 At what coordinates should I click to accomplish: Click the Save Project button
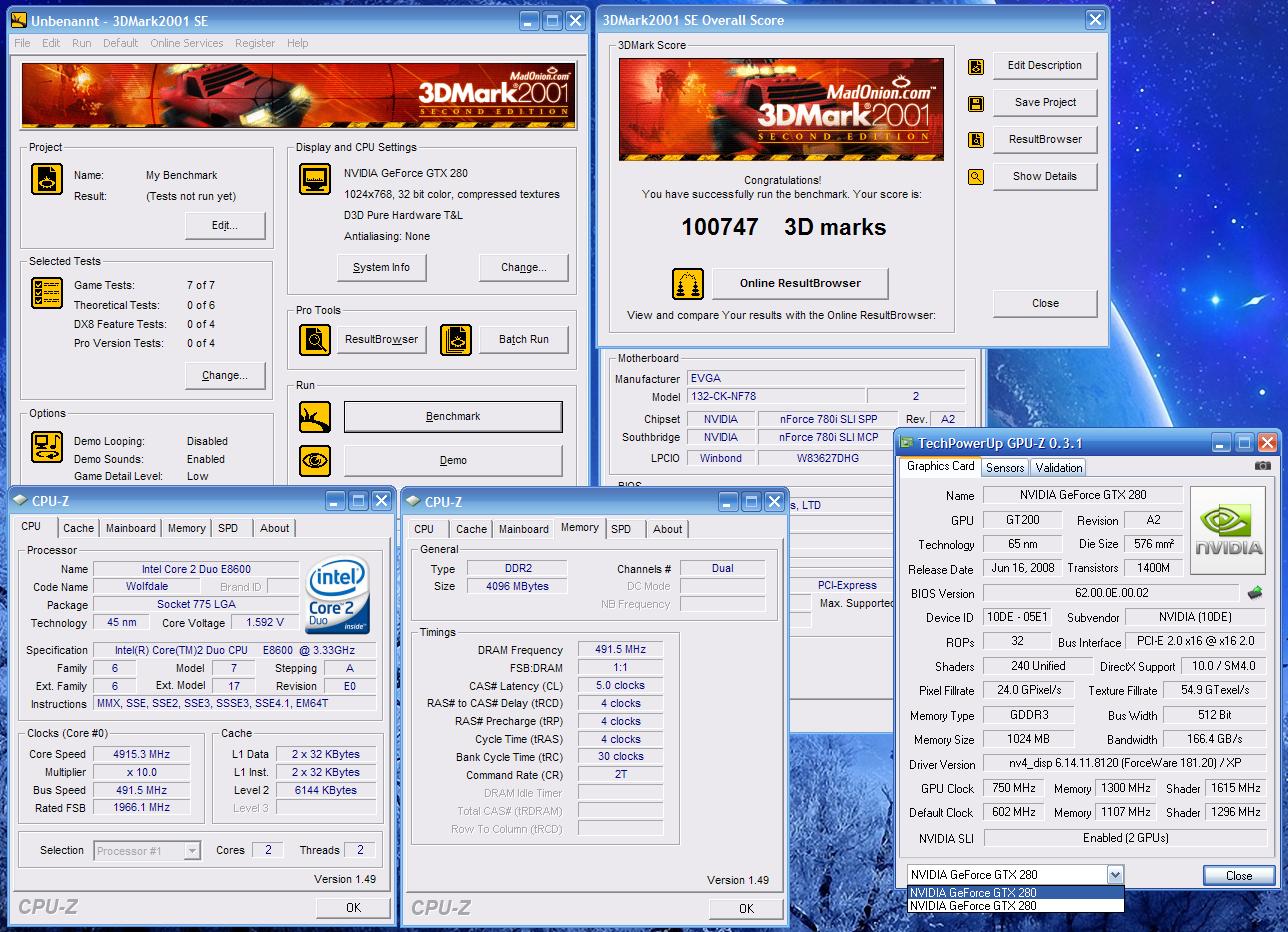tap(1045, 102)
